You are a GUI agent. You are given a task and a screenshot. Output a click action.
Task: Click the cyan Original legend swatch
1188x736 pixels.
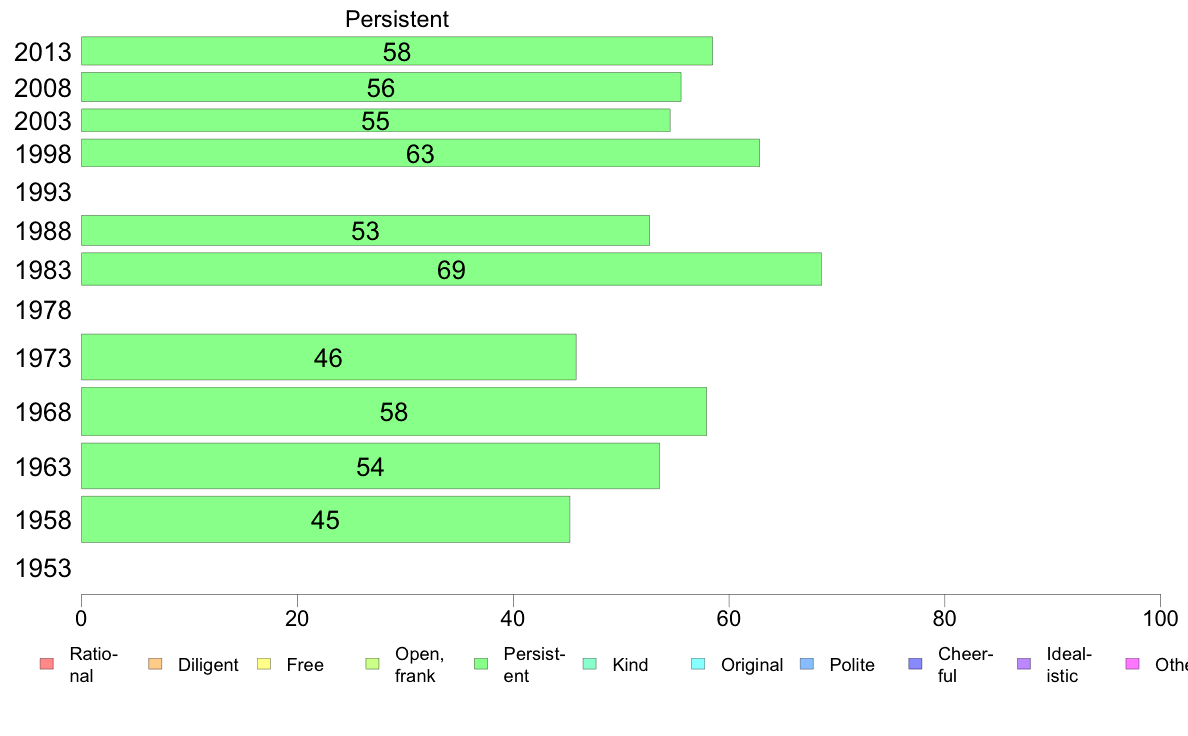point(698,664)
